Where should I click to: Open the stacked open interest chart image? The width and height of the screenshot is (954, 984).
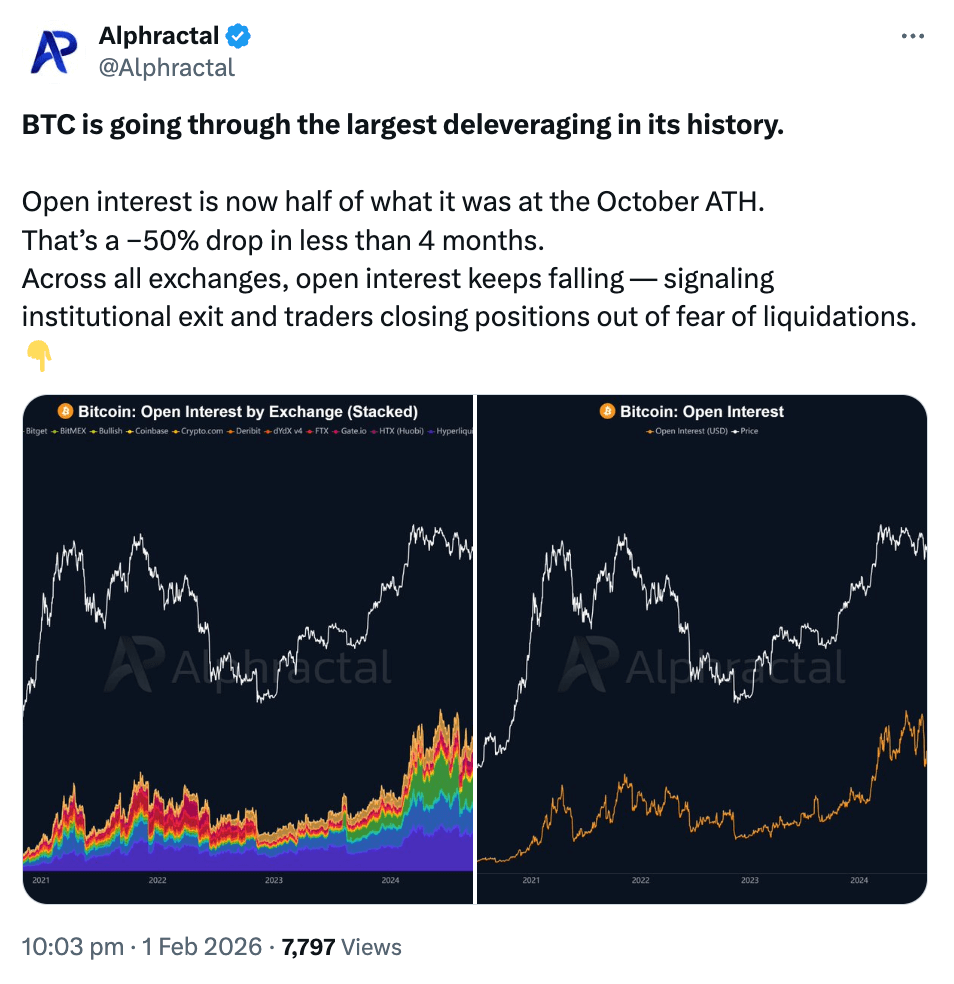tap(247, 650)
